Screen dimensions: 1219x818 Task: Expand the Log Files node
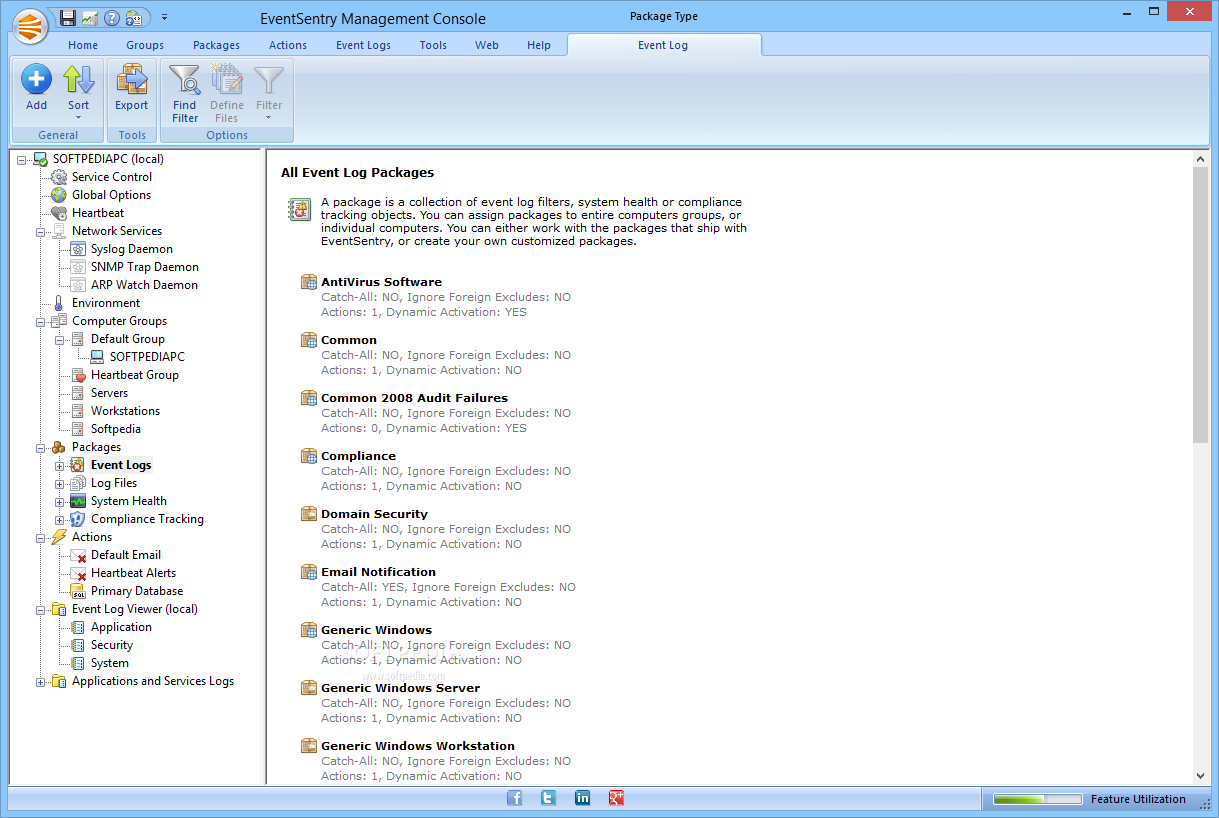60,484
